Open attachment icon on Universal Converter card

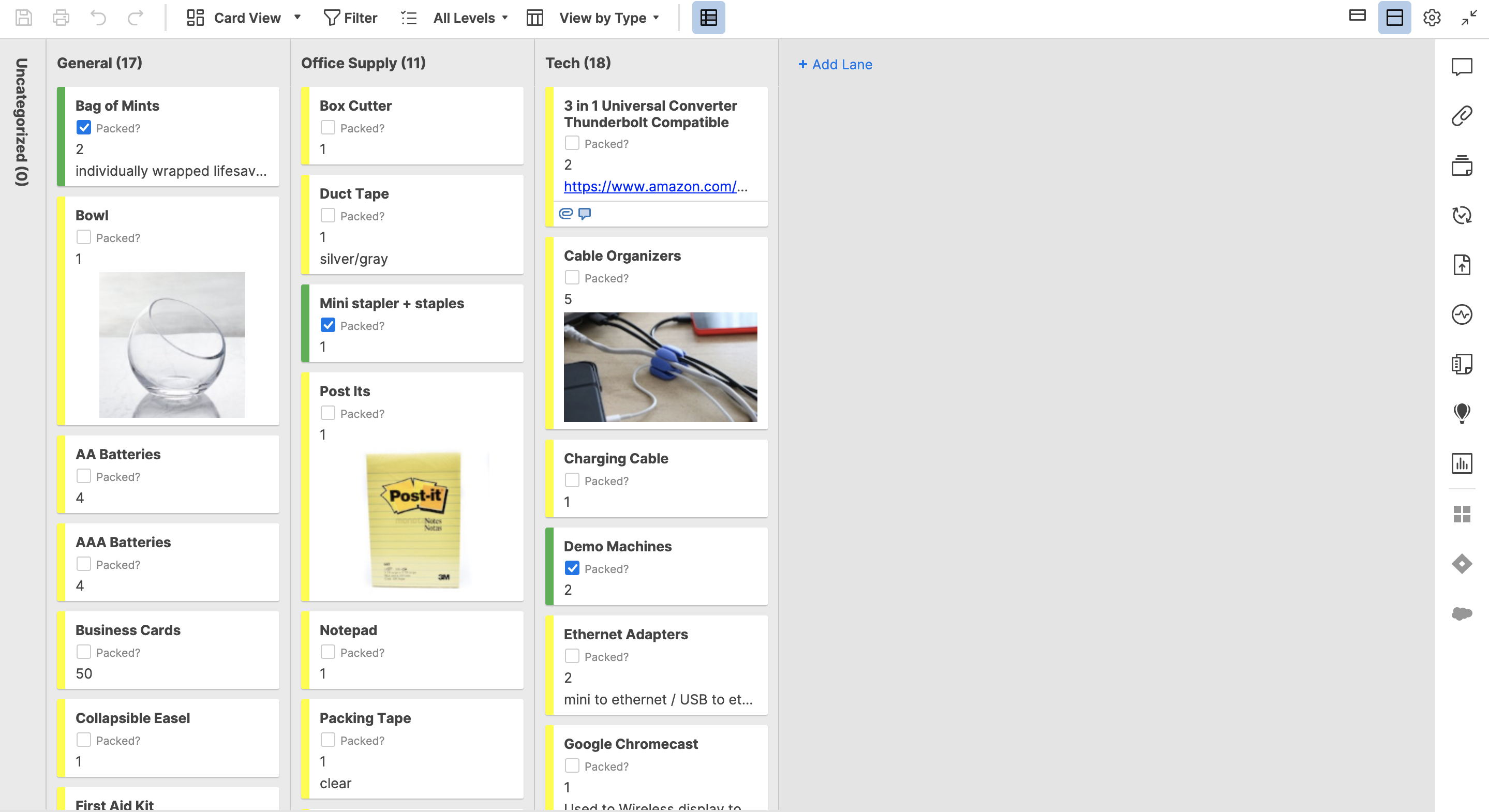pyautogui.click(x=565, y=214)
